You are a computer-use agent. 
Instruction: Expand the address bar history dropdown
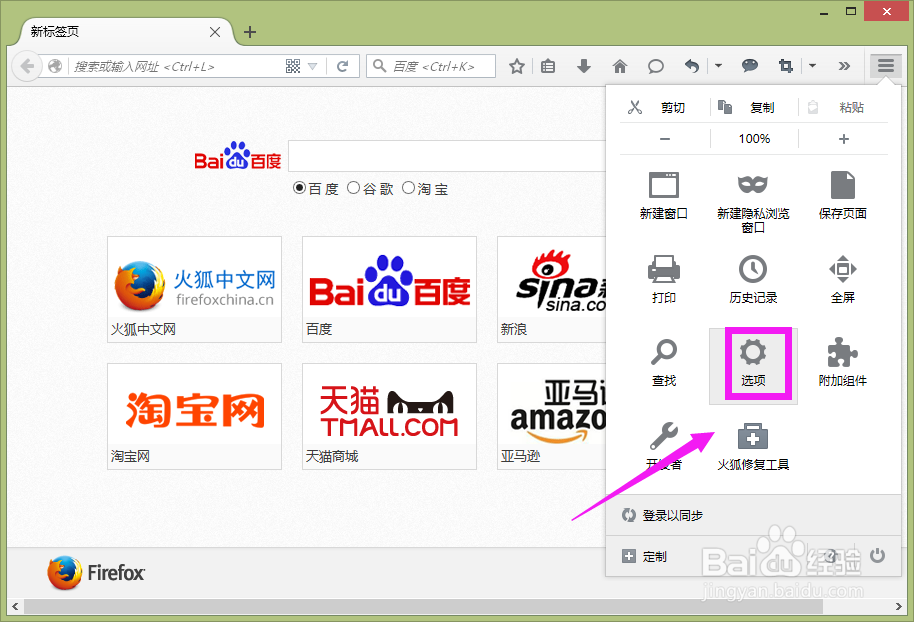(312, 66)
